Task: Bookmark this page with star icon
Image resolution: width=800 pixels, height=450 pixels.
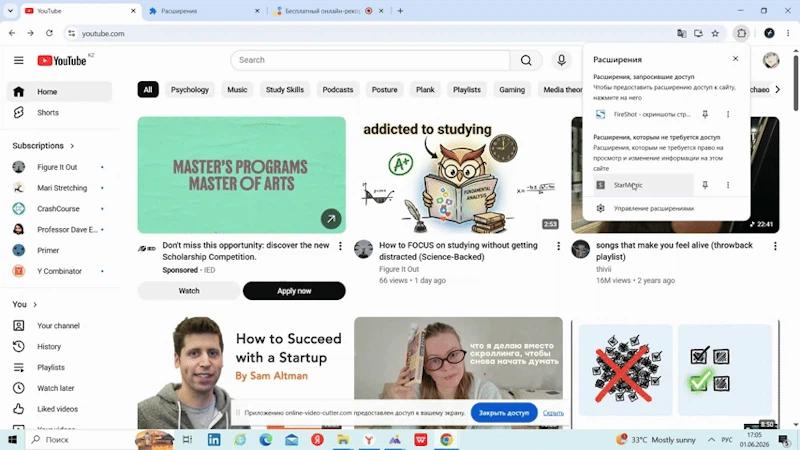Action: coord(715,33)
